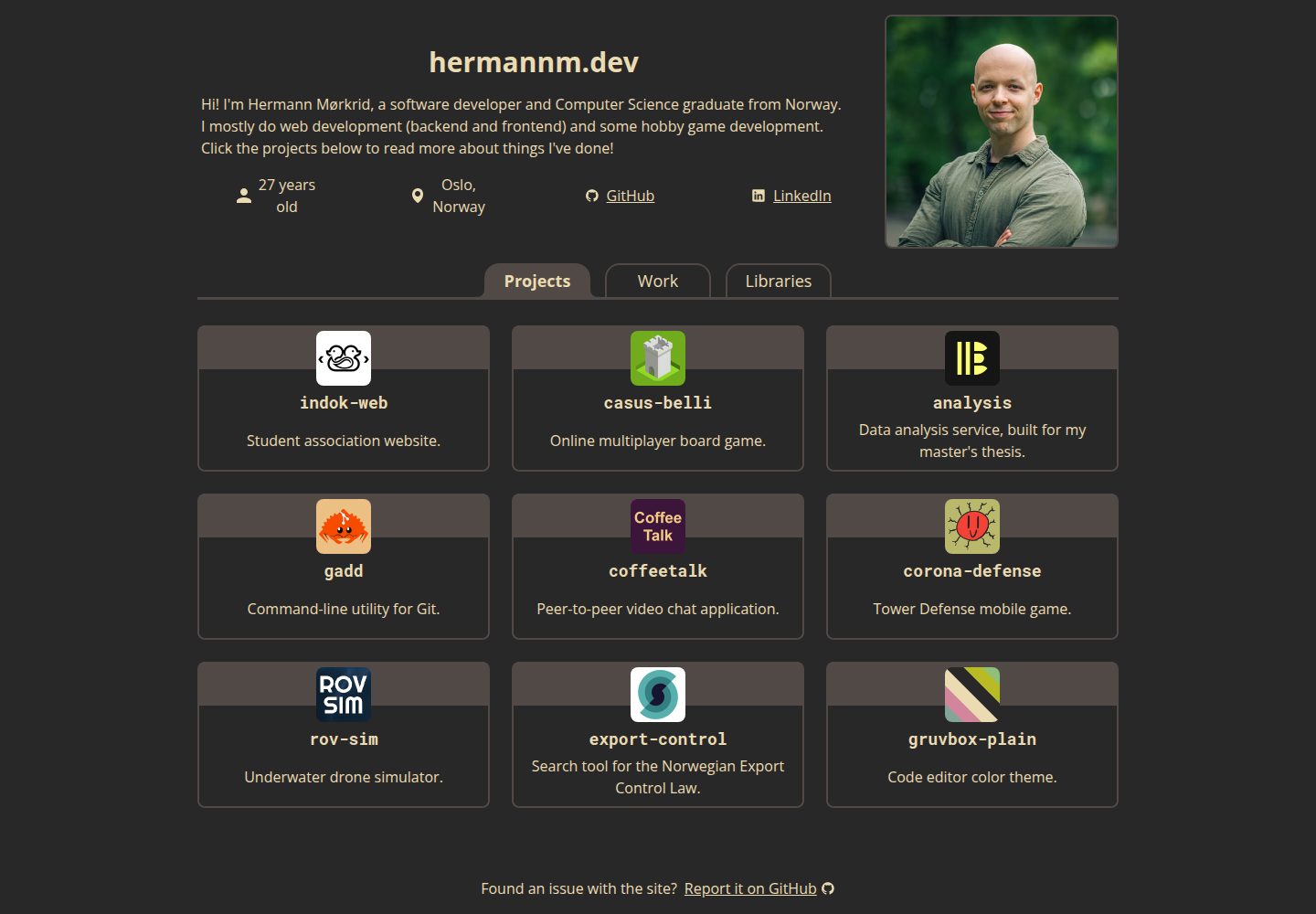The height and width of the screenshot is (914, 1316).
Task: Select the gruvbox-plain striped icon
Action: point(972,695)
